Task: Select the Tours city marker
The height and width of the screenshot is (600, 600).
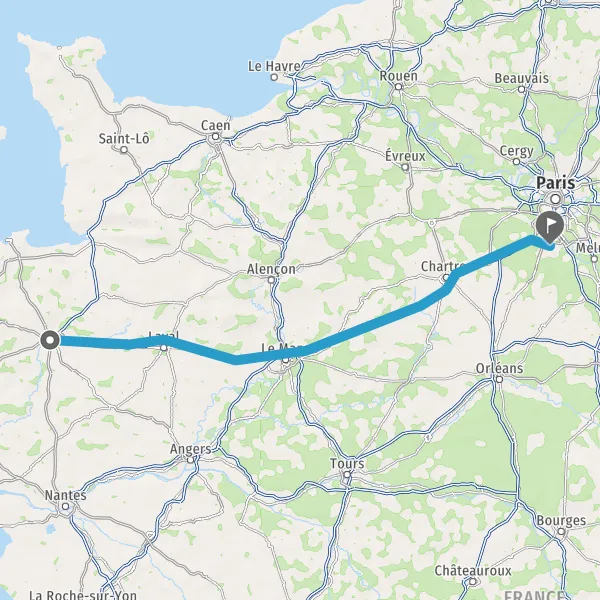Action: click(347, 474)
